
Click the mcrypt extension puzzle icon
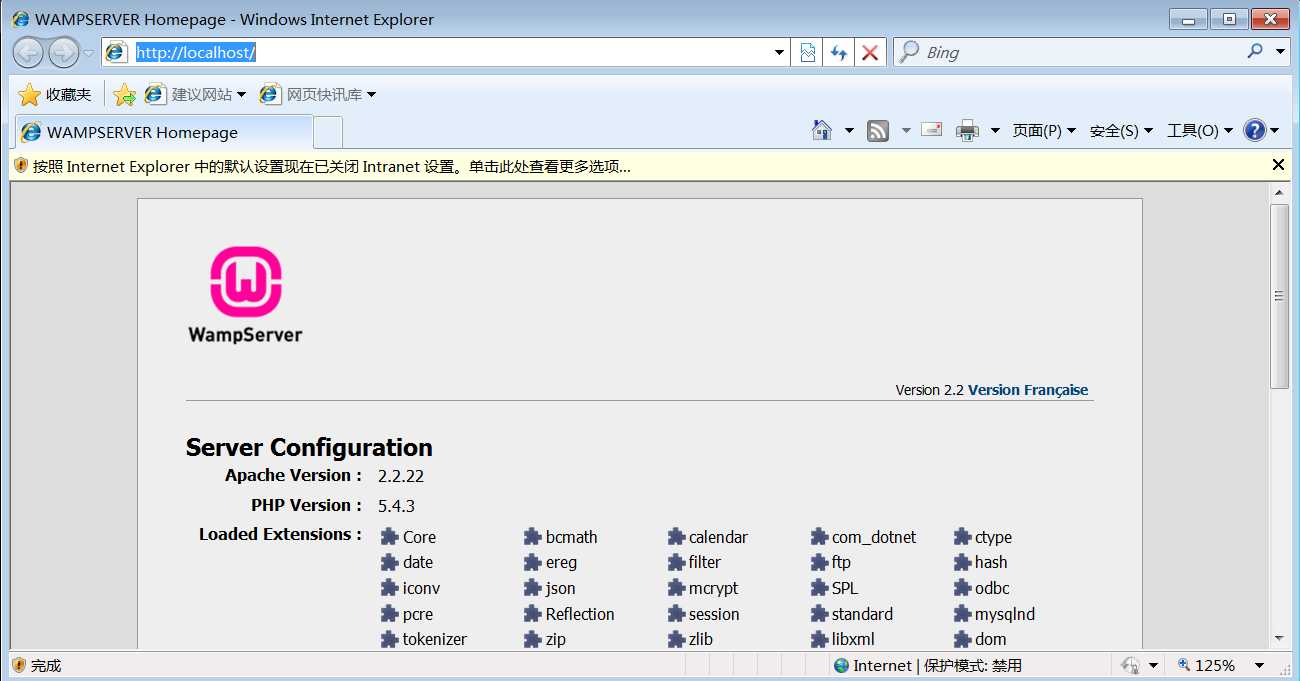pyautogui.click(x=675, y=588)
